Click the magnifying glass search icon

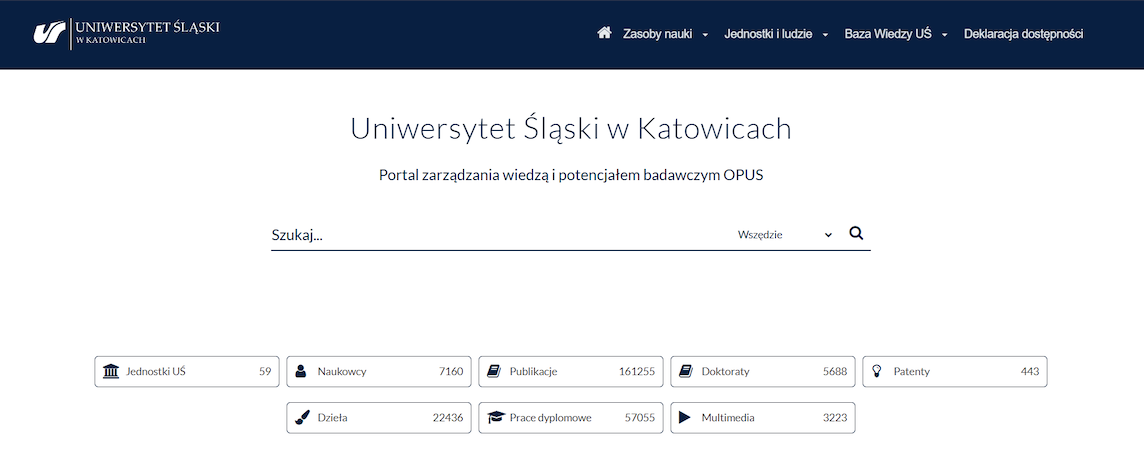(857, 233)
